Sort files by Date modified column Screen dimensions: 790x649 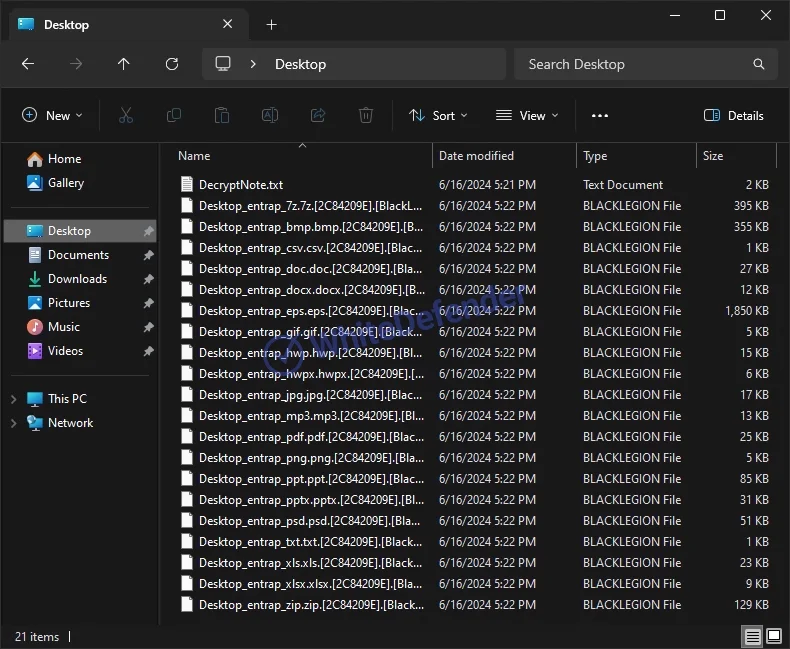pos(476,156)
